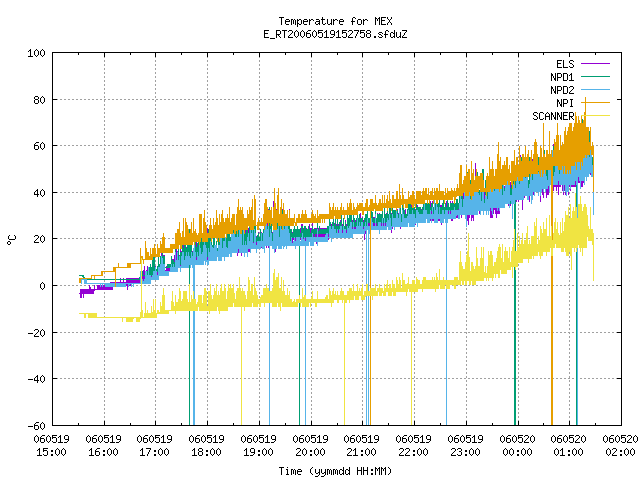
Task: Click the x-axis tick label 060519 15:00
Action: tap(51, 446)
